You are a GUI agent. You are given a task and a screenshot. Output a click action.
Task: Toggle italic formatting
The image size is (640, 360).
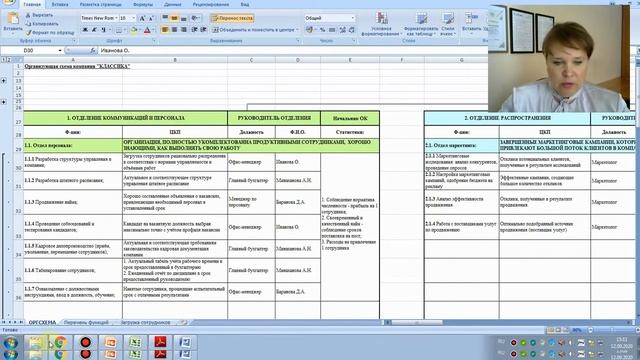coord(94,30)
